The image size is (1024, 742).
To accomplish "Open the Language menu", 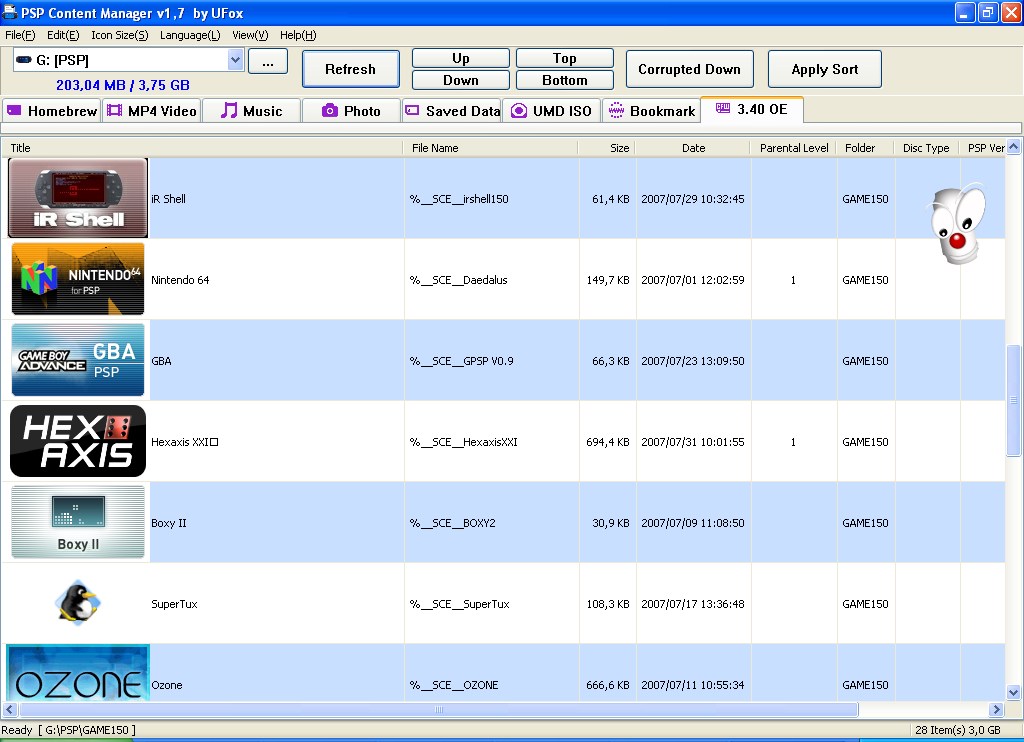I will pos(190,35).
